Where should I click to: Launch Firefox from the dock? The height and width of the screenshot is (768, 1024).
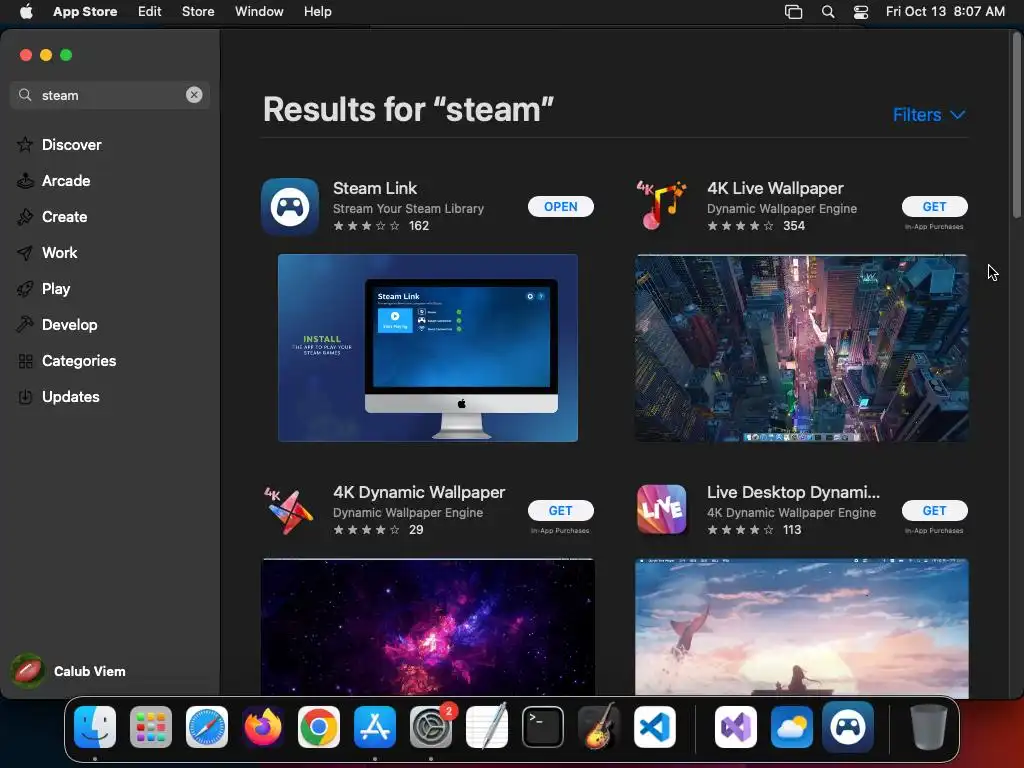[x=263, y=727]
